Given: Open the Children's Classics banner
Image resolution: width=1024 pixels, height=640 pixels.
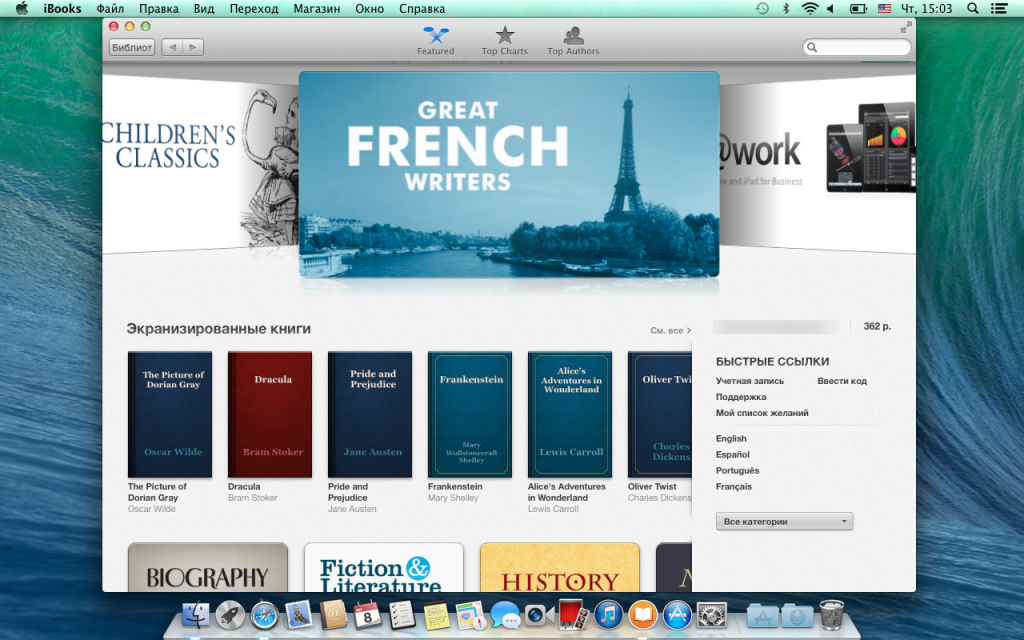Looking at the screenshot, I should 200,163.
